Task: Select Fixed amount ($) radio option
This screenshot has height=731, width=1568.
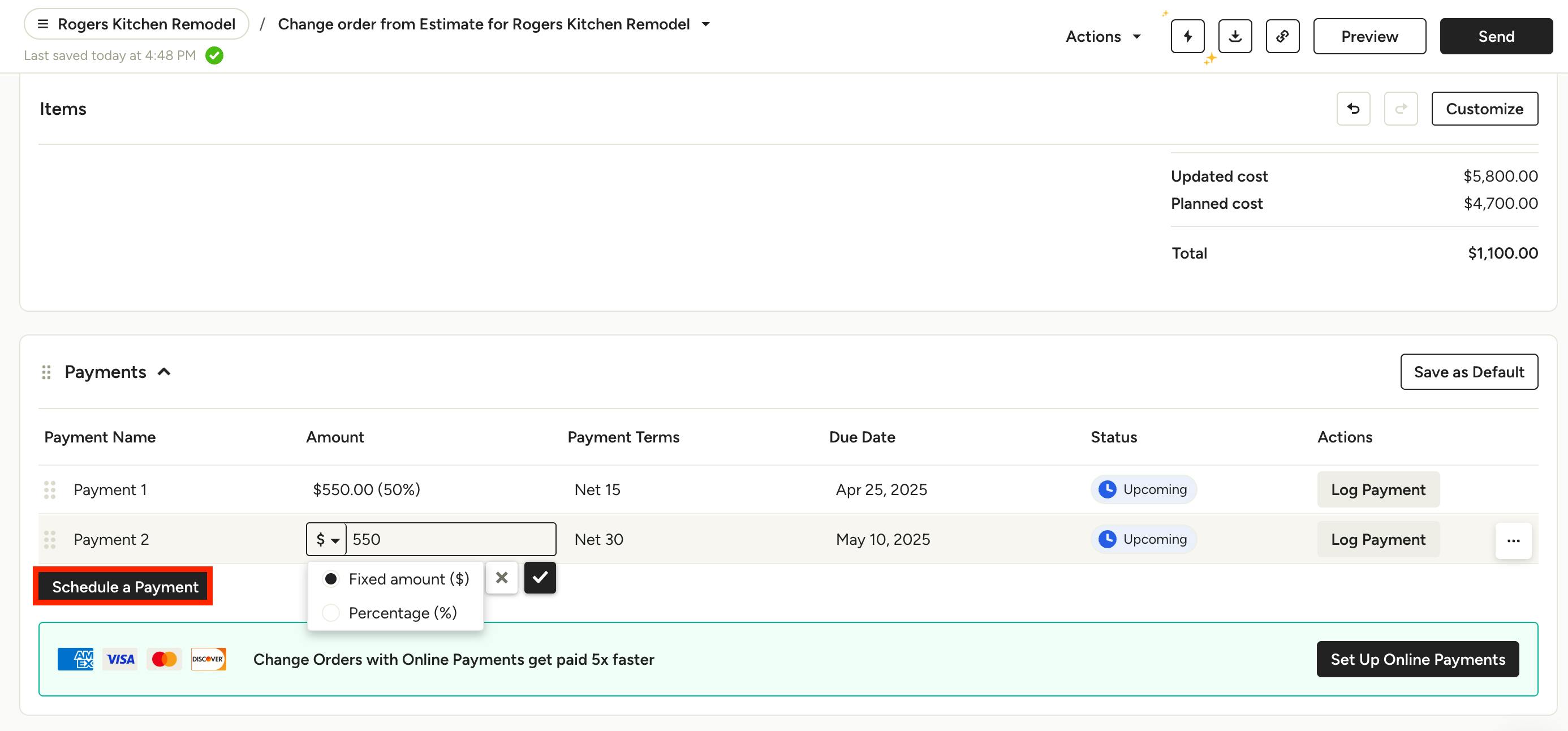Action: (330, 579)
